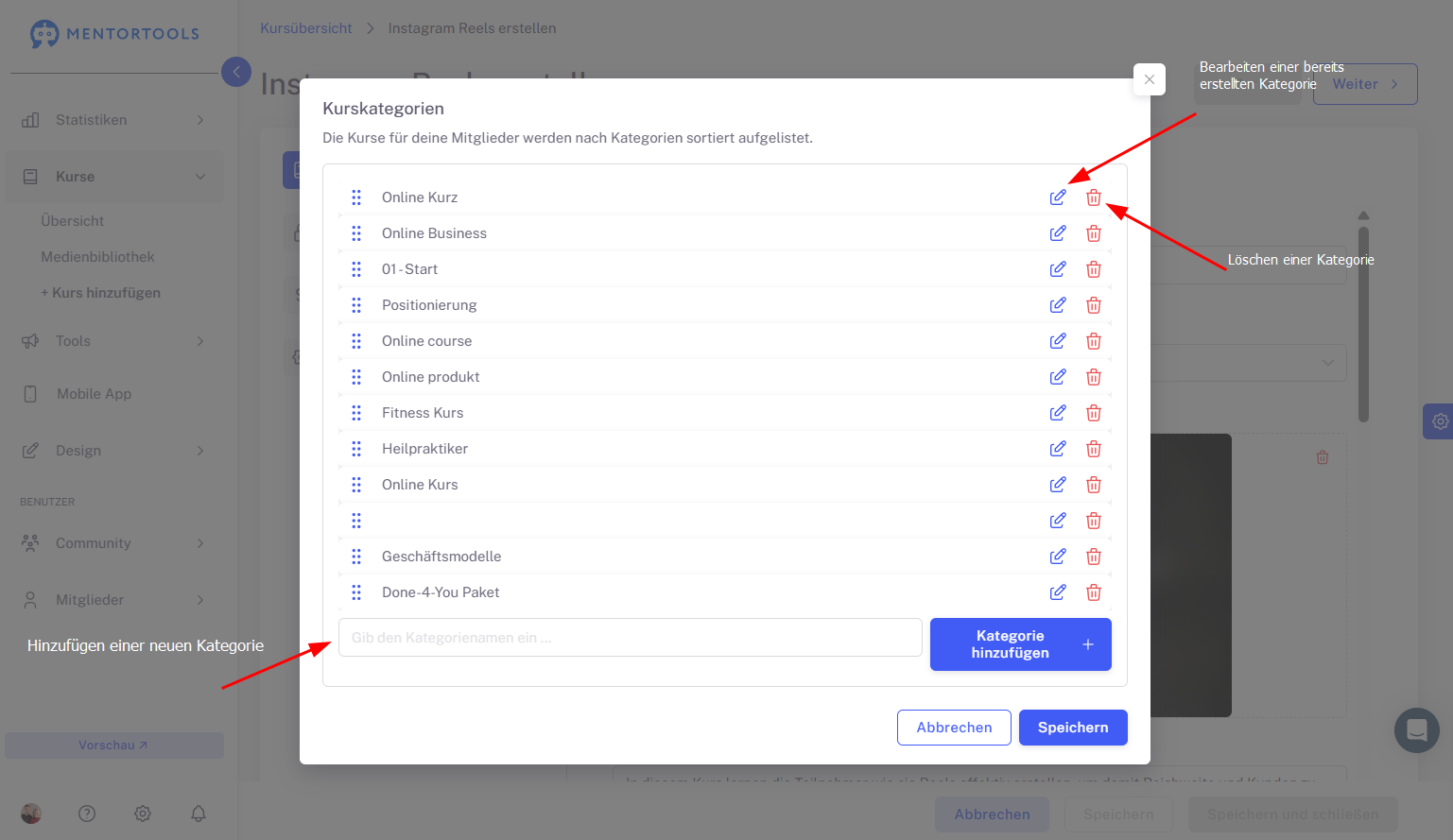Delete the Online Business category

(1094, 233)
